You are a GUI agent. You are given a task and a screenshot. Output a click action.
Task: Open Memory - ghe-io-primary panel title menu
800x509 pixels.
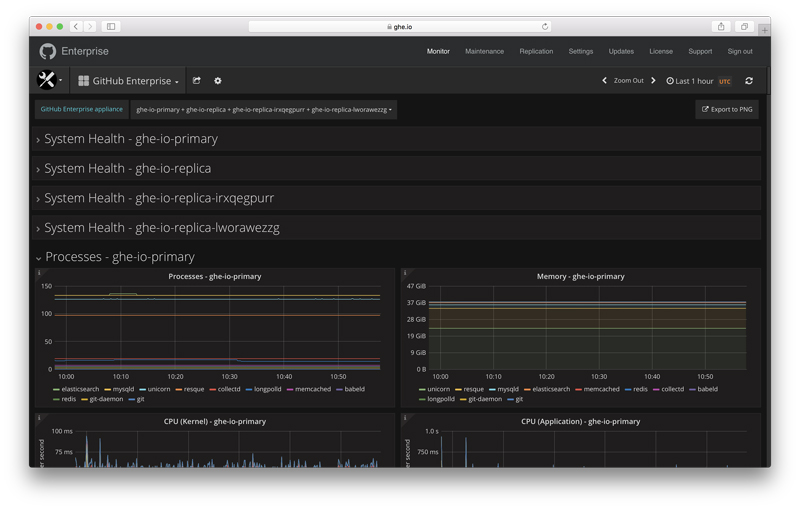pyautogui.click(x=580, y=276)
